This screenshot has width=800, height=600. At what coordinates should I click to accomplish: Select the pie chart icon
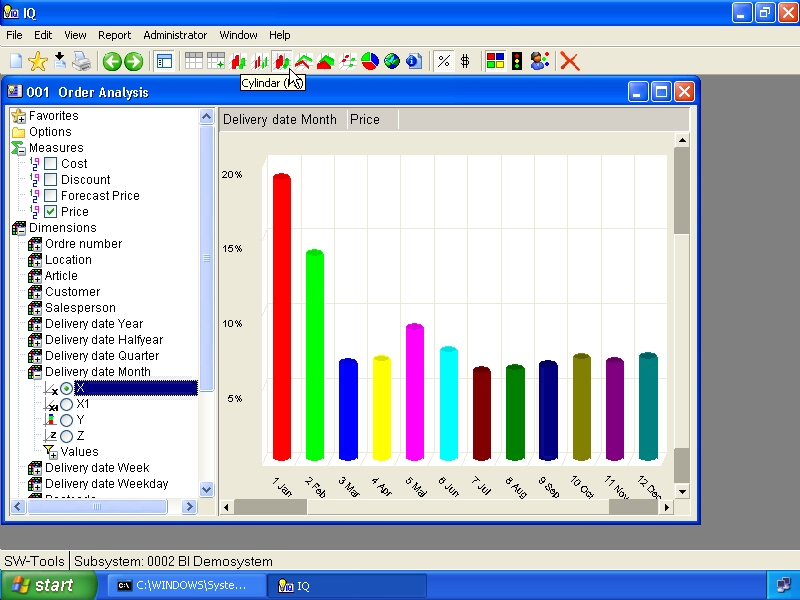point(370,61)
